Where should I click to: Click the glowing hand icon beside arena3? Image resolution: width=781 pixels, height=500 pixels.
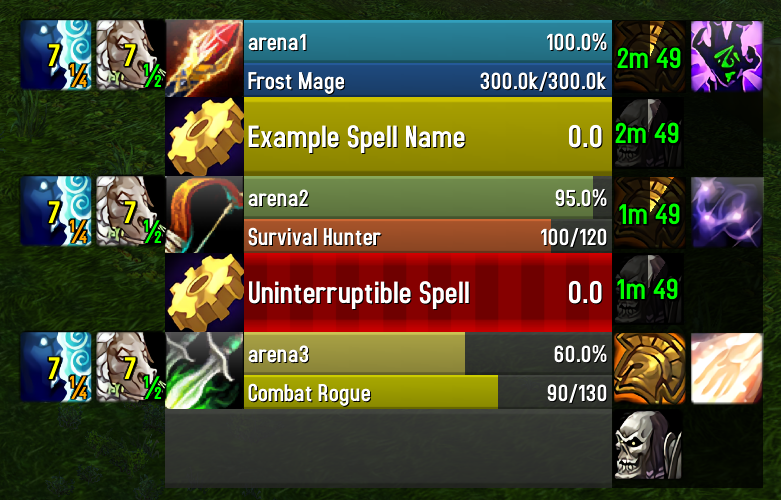point(727,369)
